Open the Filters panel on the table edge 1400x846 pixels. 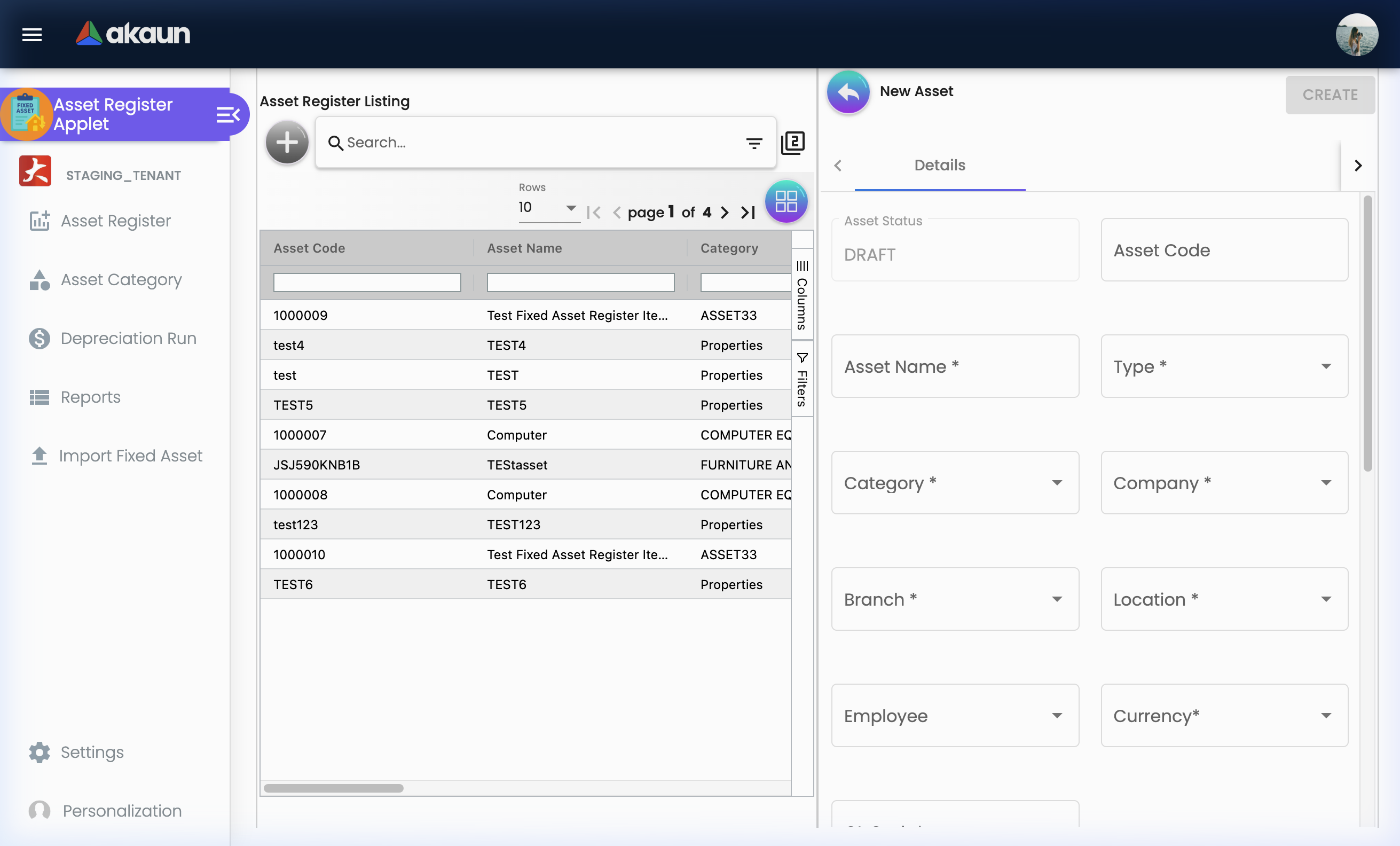(803, 378)
